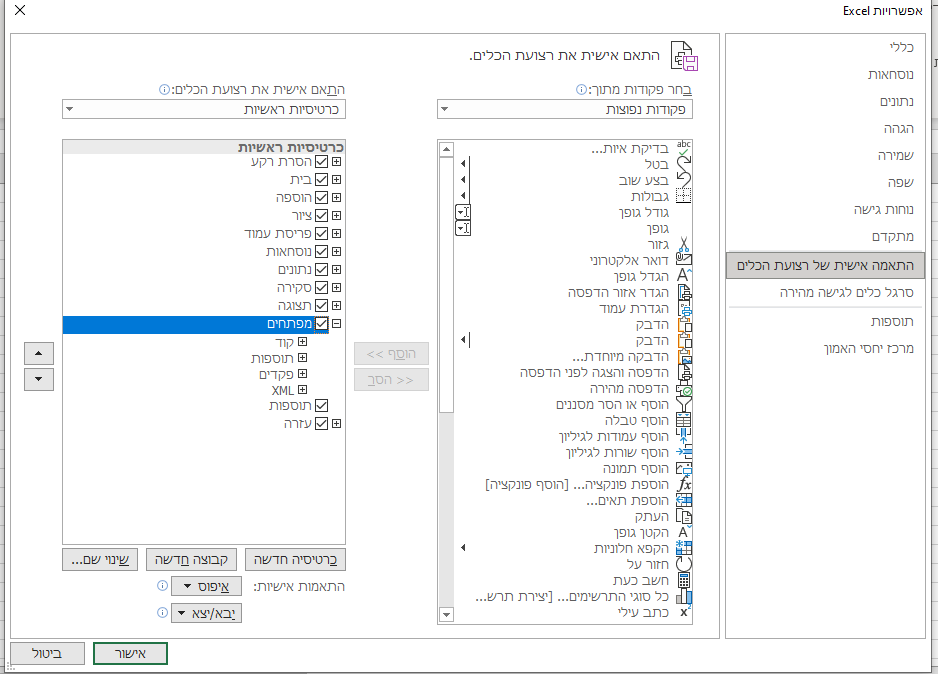Select the fx icon for הוספת פונקציה
The width and height of the screenshot is (938, 674).
(684, 484)
